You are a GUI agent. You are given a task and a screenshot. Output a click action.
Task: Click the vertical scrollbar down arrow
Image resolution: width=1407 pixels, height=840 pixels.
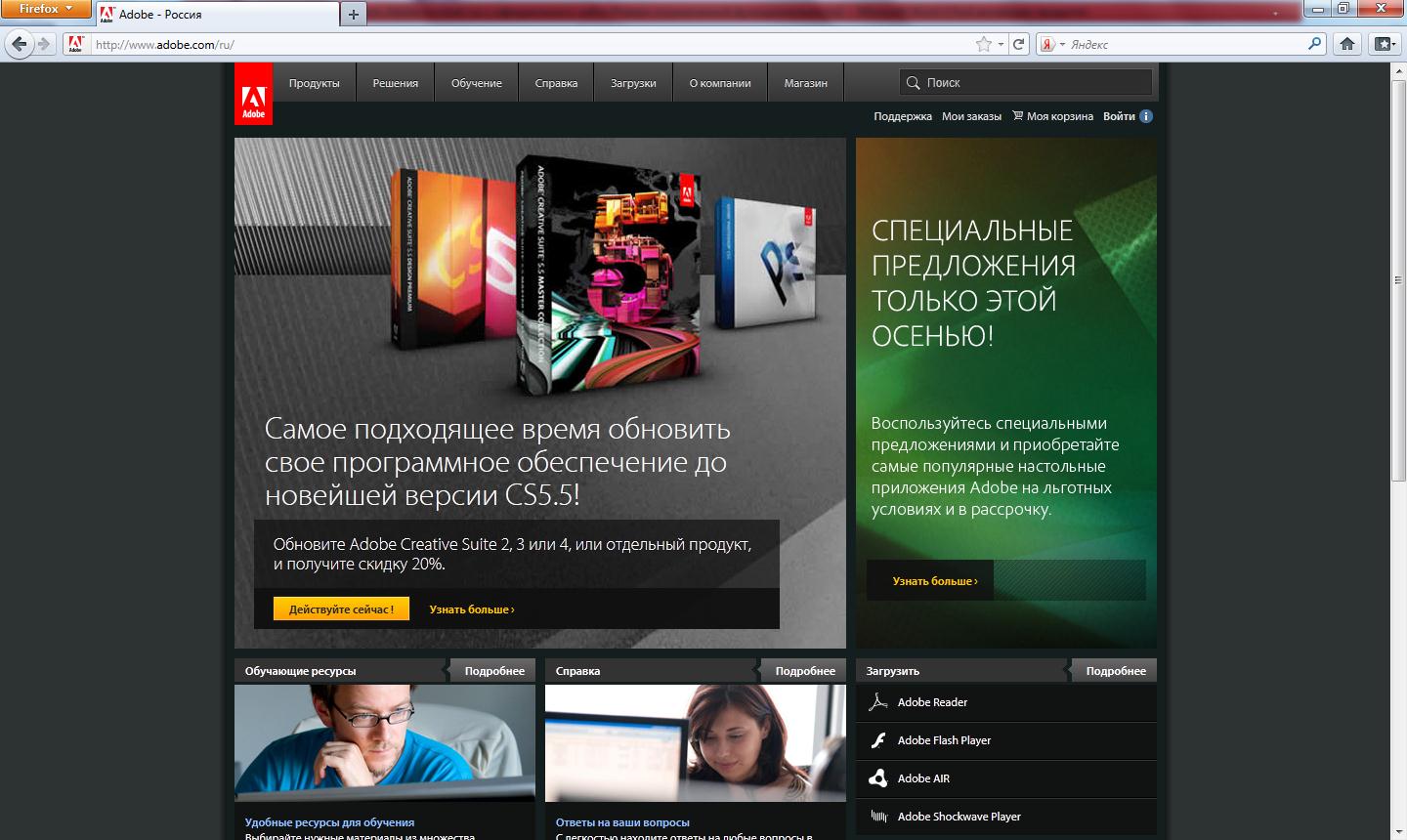[1398, 831]
